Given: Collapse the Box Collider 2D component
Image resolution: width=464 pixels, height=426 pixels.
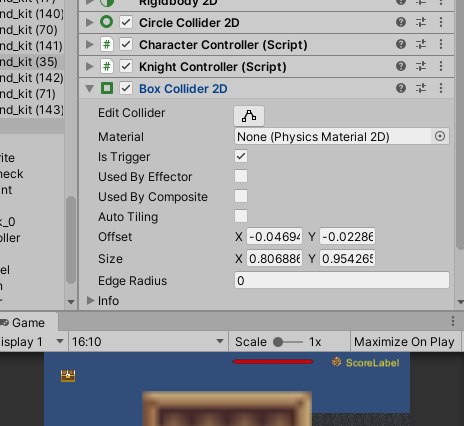Looking at the screenshot, I should click(x=89, y=89).
